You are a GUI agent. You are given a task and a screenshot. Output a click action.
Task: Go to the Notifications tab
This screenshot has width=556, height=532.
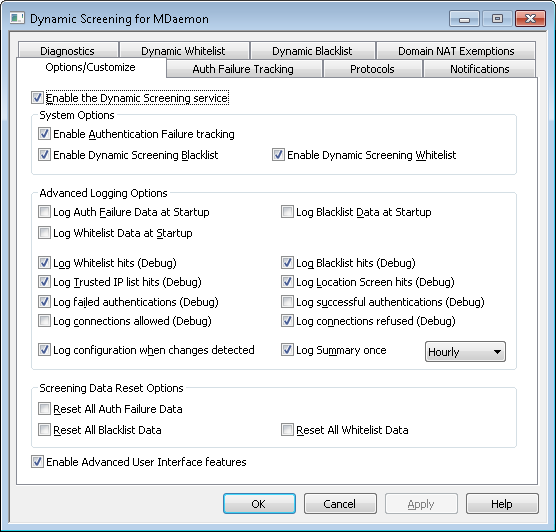[479, 69]
